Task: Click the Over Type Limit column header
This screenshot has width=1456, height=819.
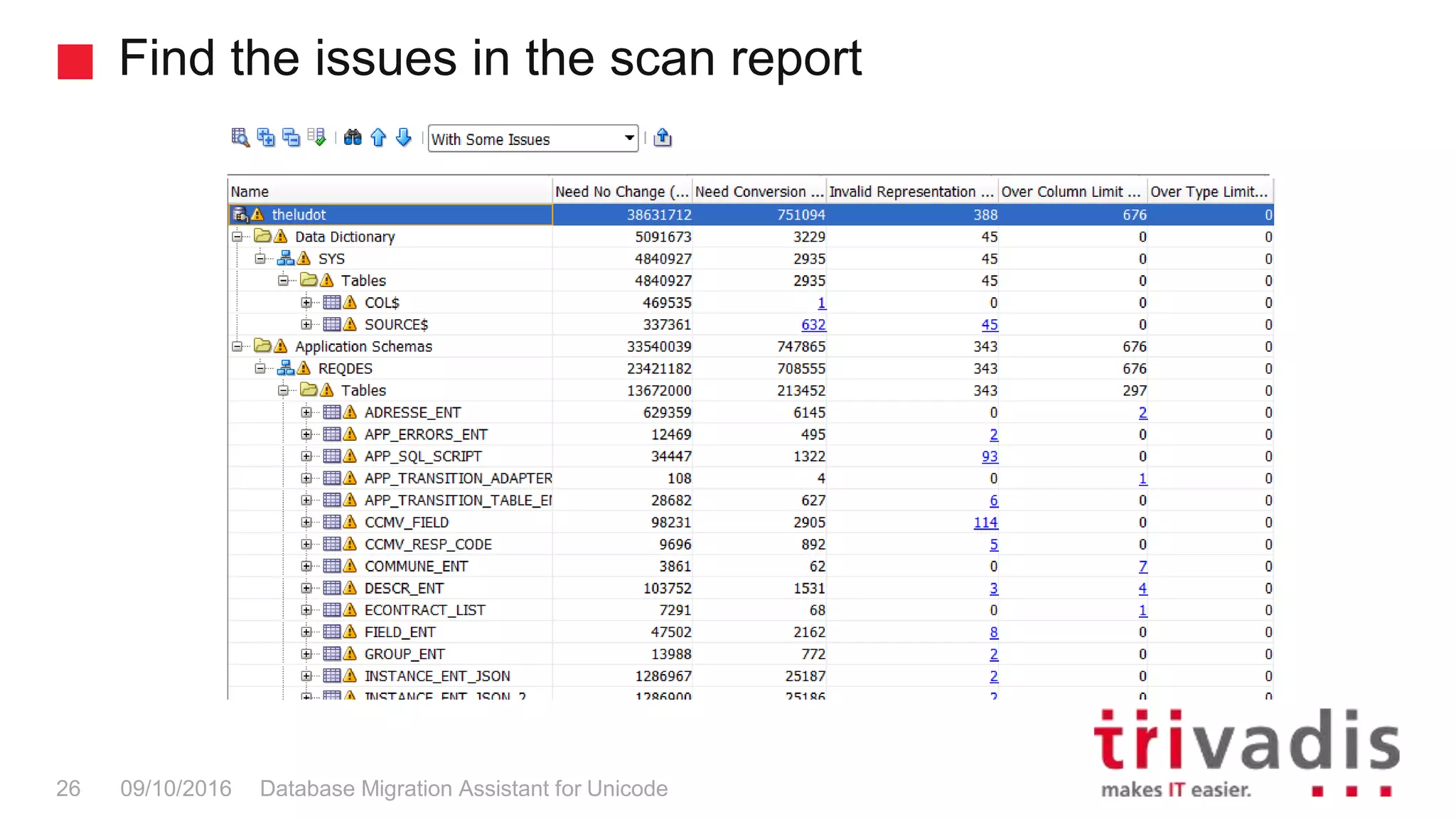Action: click(1209, 191)
